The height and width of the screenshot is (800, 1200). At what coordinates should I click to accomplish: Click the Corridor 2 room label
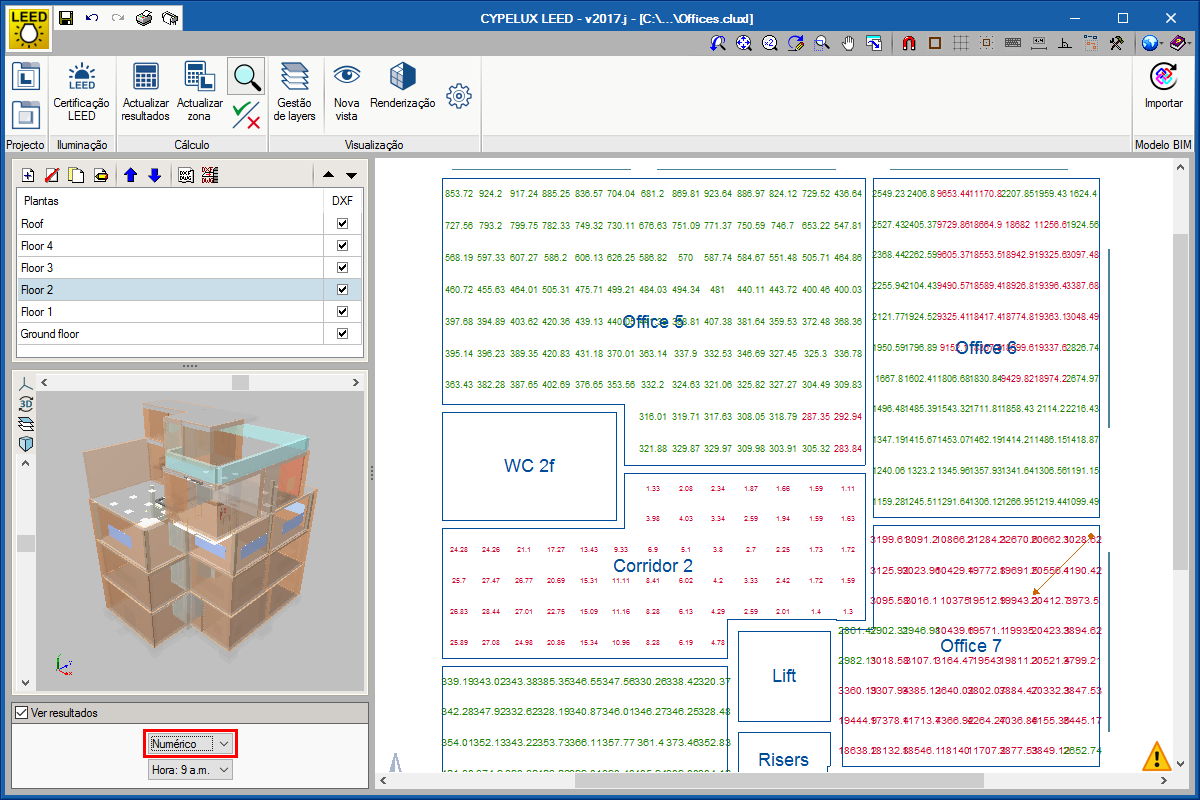[653, 566]
